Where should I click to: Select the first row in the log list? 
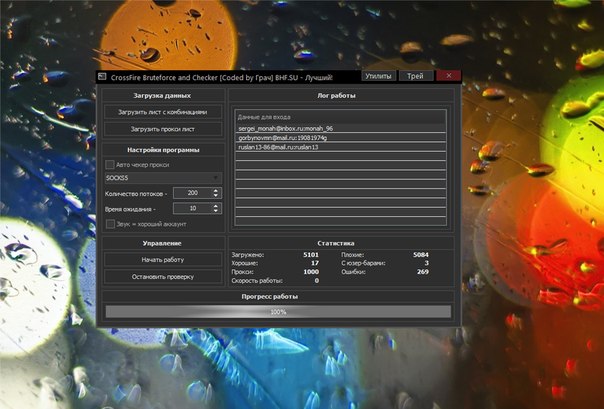coord(341,128)
